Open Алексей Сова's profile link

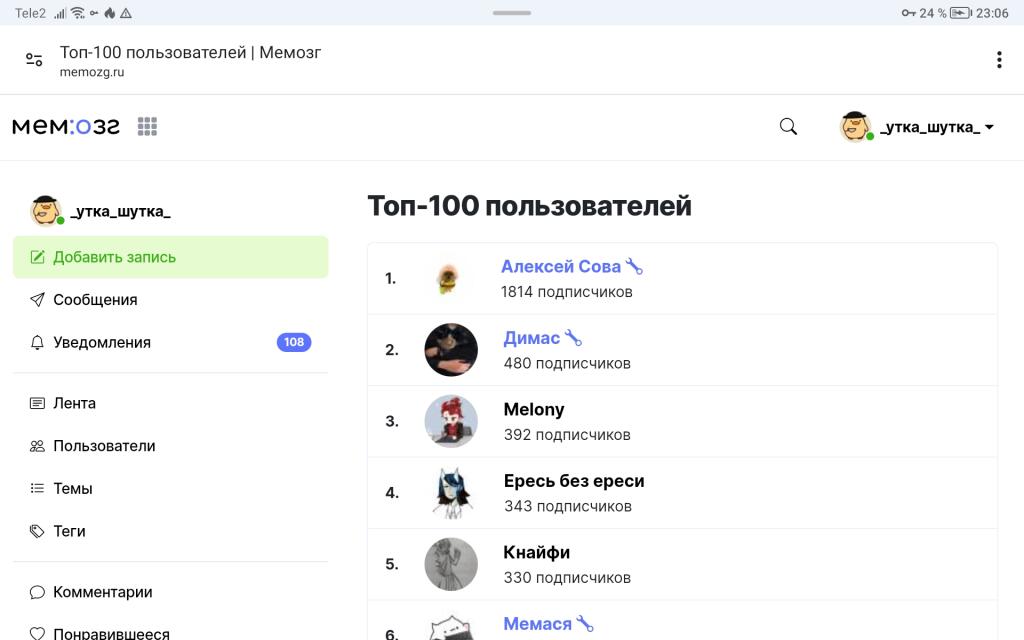(560, 266)
